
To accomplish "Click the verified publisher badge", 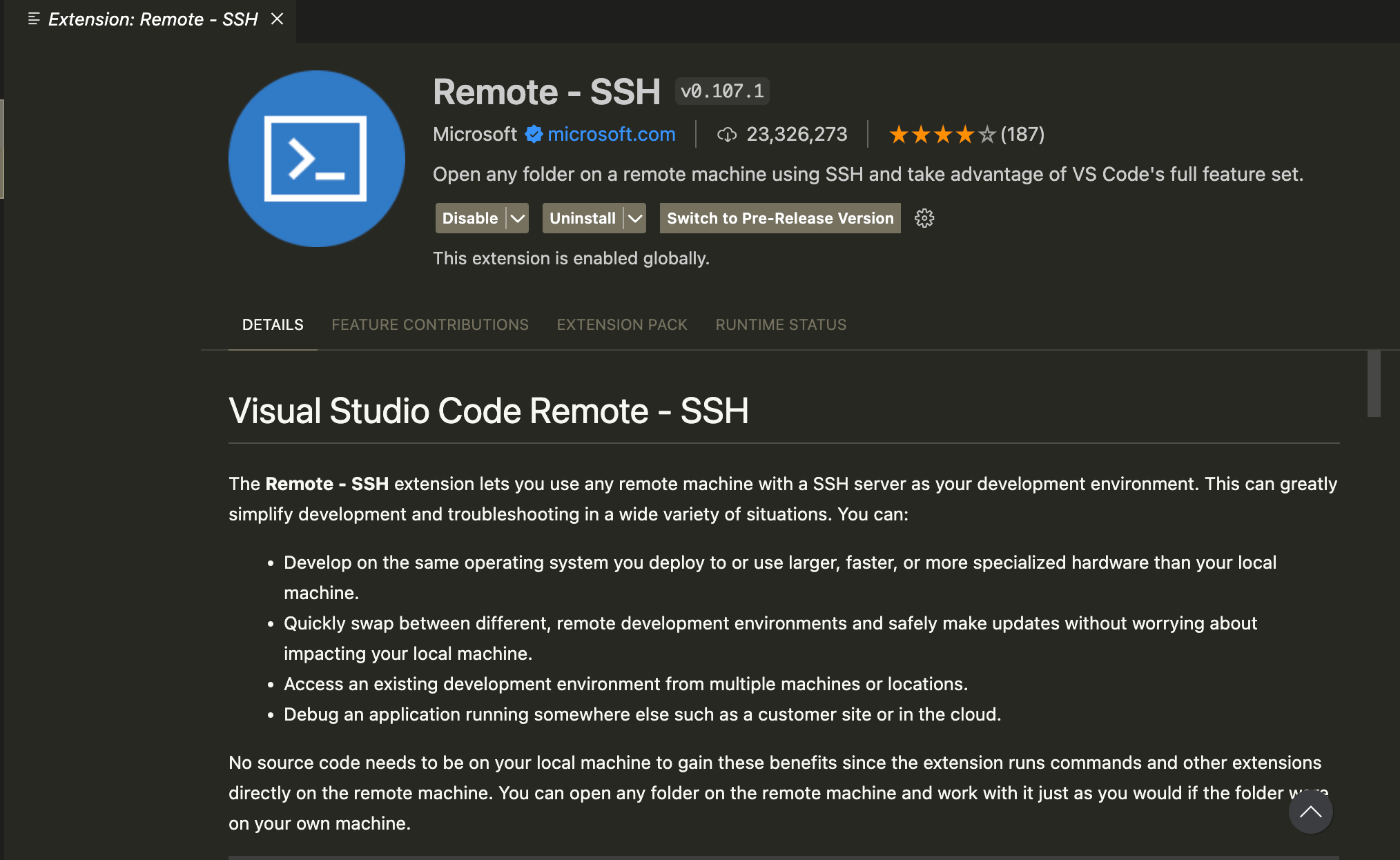I will (534, 134).
